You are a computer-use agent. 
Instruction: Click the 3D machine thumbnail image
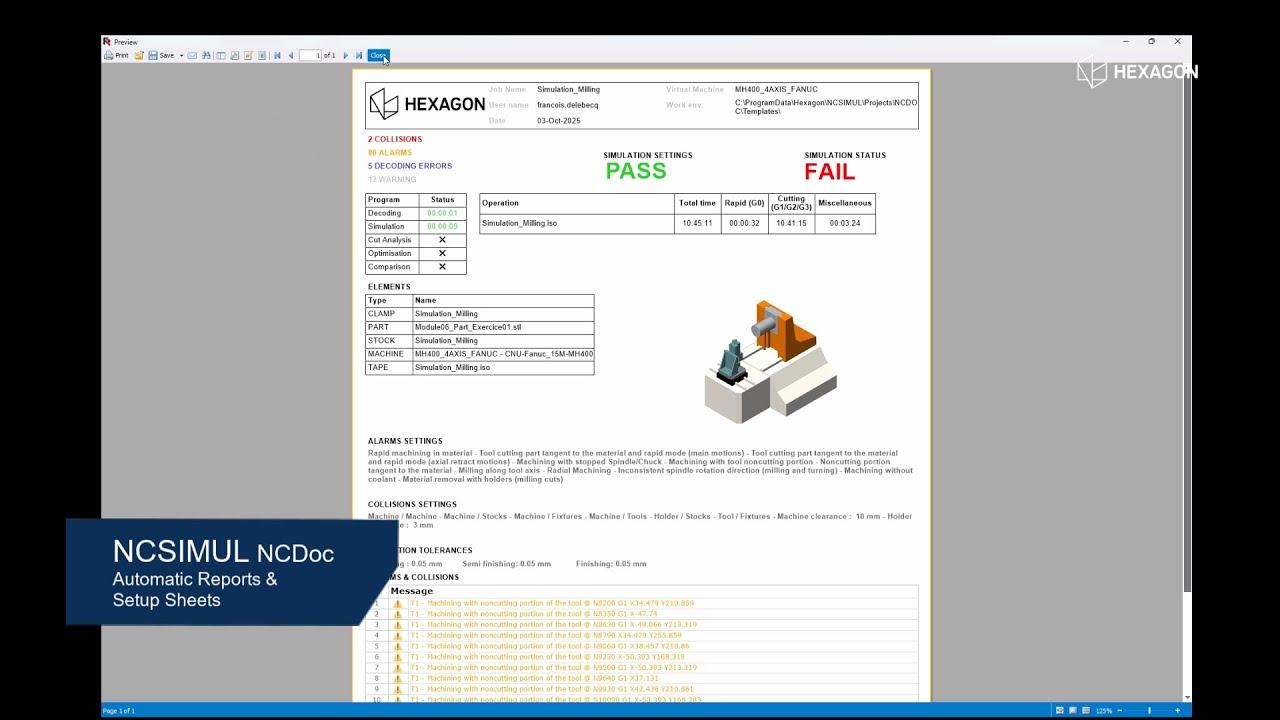click(x=770, y=361)
